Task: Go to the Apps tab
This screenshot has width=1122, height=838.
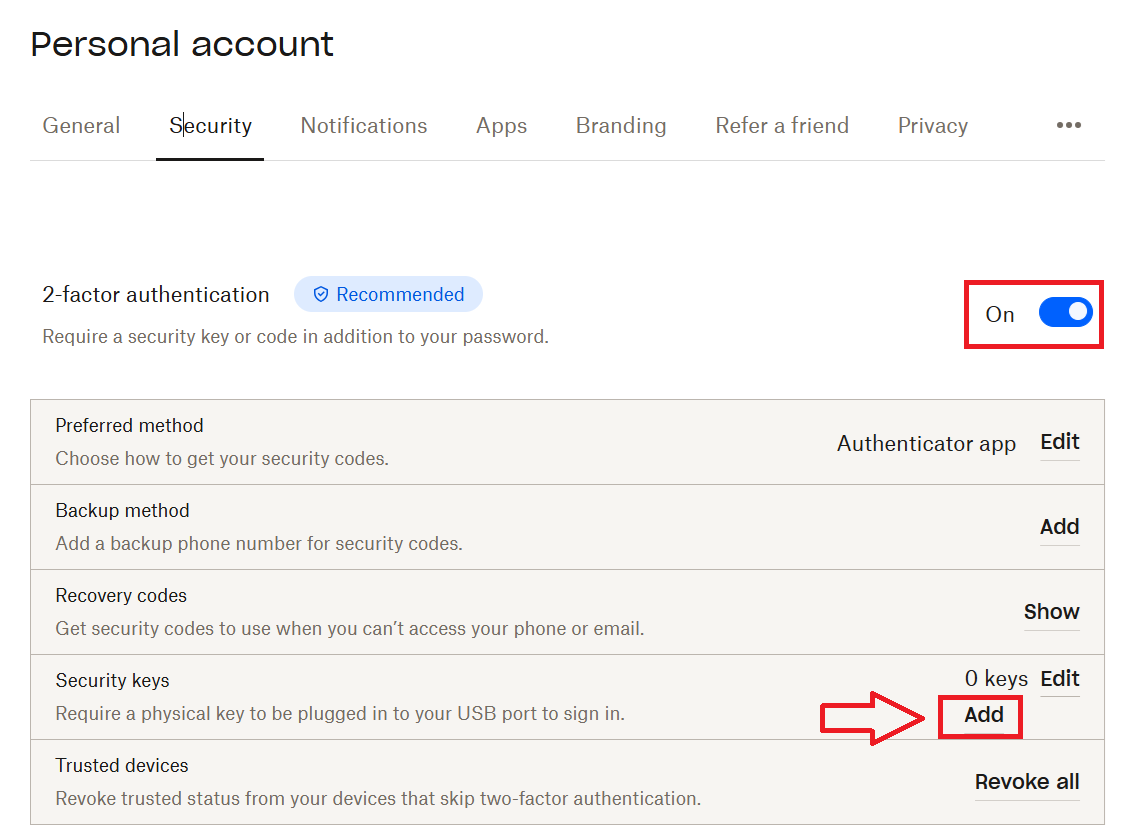Action: [x=501, y=126]
